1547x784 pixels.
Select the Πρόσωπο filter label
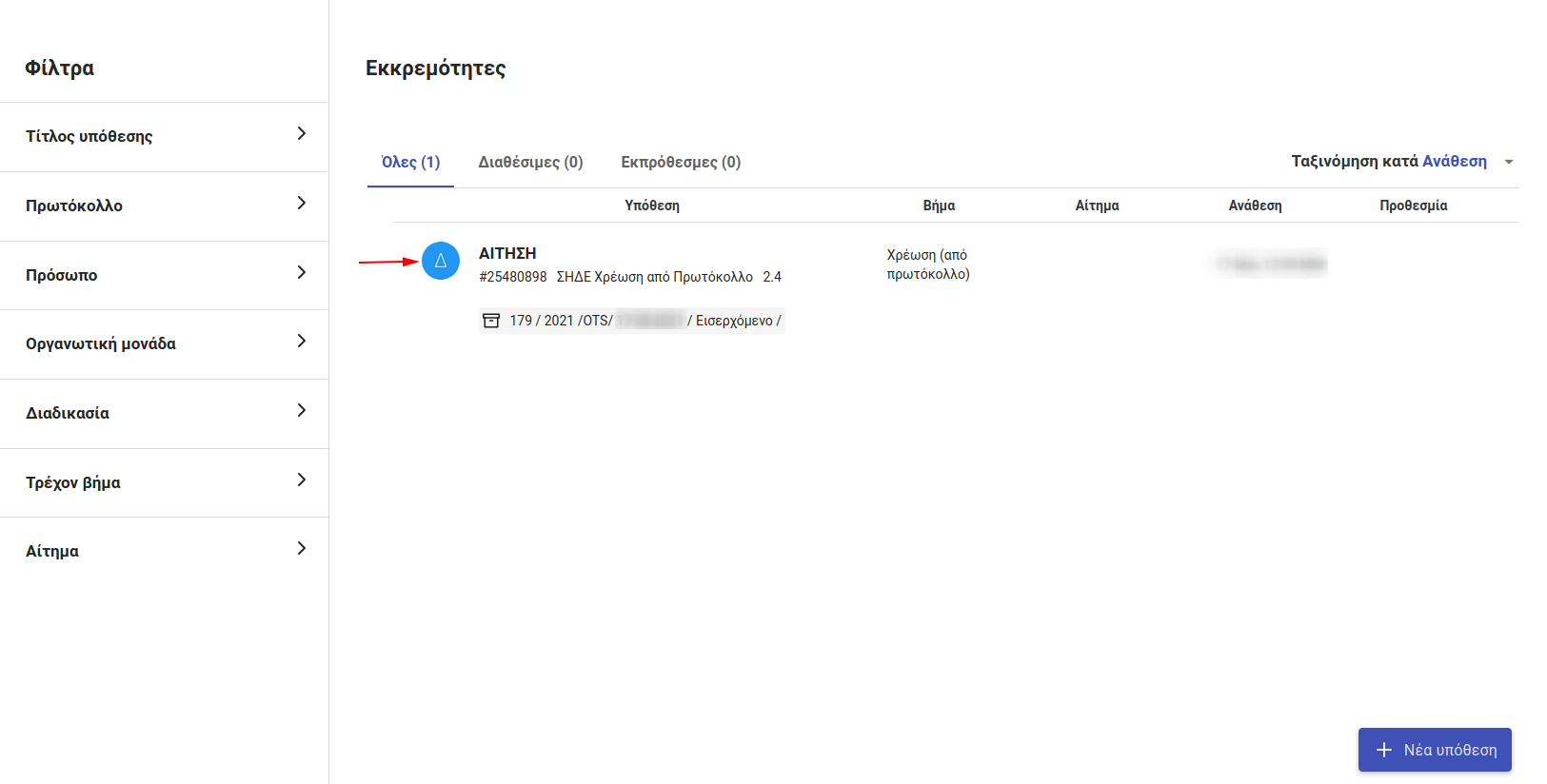[x=62, y=275]
